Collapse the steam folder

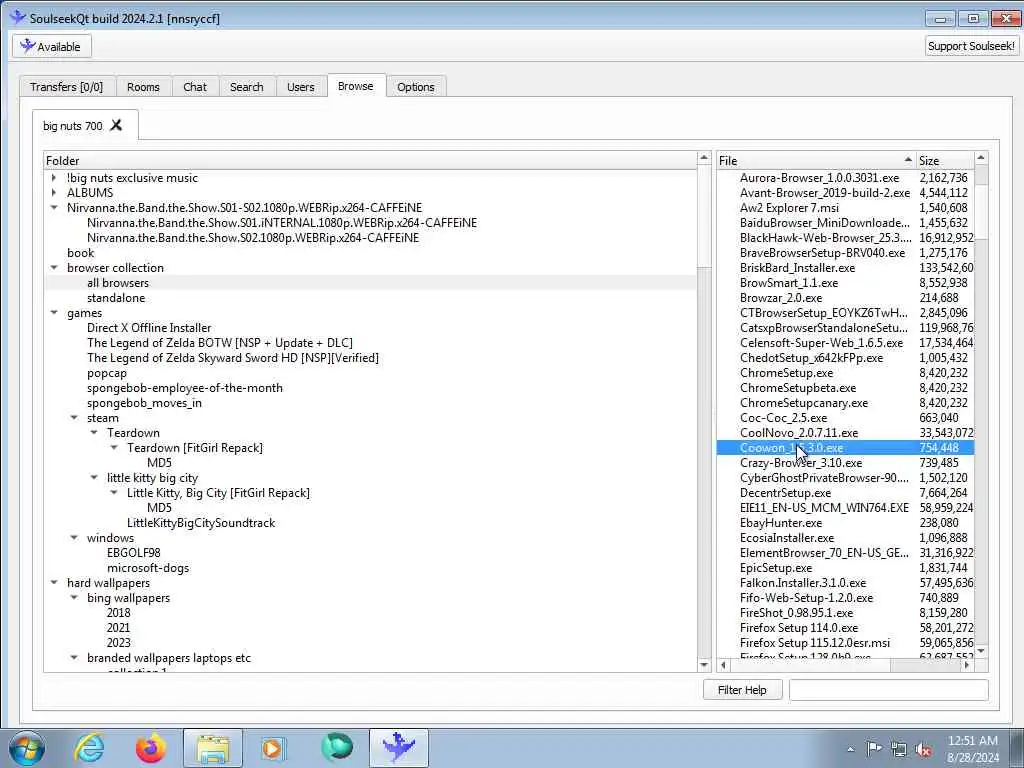pos(74,418)
